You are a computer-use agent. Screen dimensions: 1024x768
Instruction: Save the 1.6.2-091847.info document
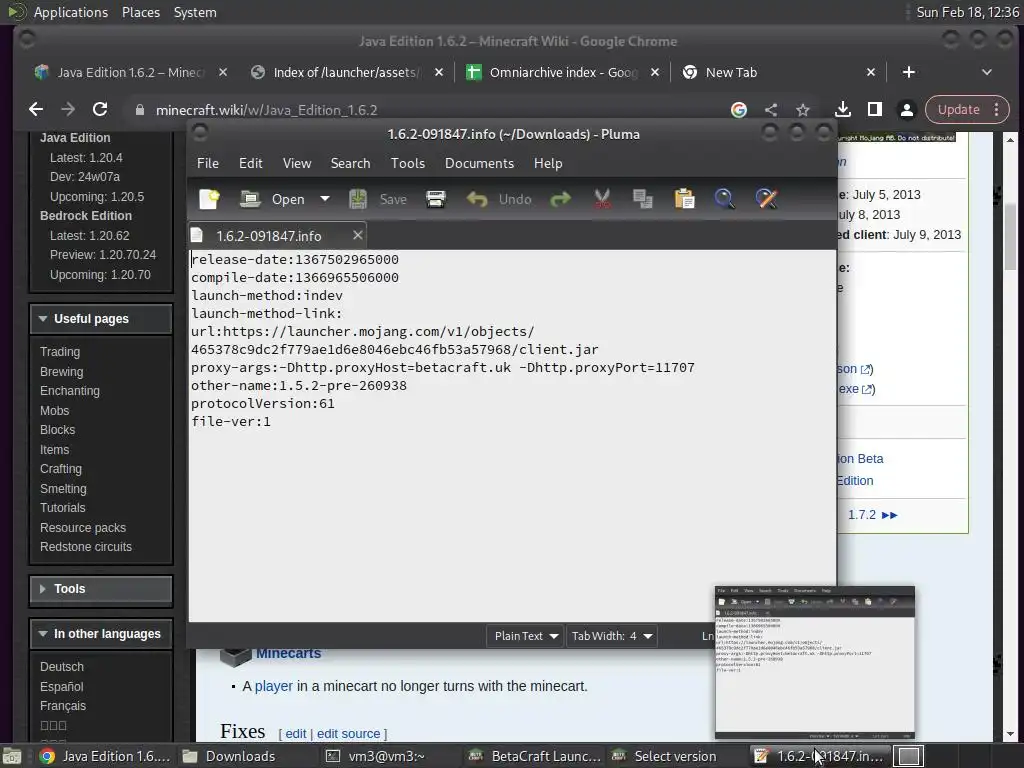coord(377,199)
